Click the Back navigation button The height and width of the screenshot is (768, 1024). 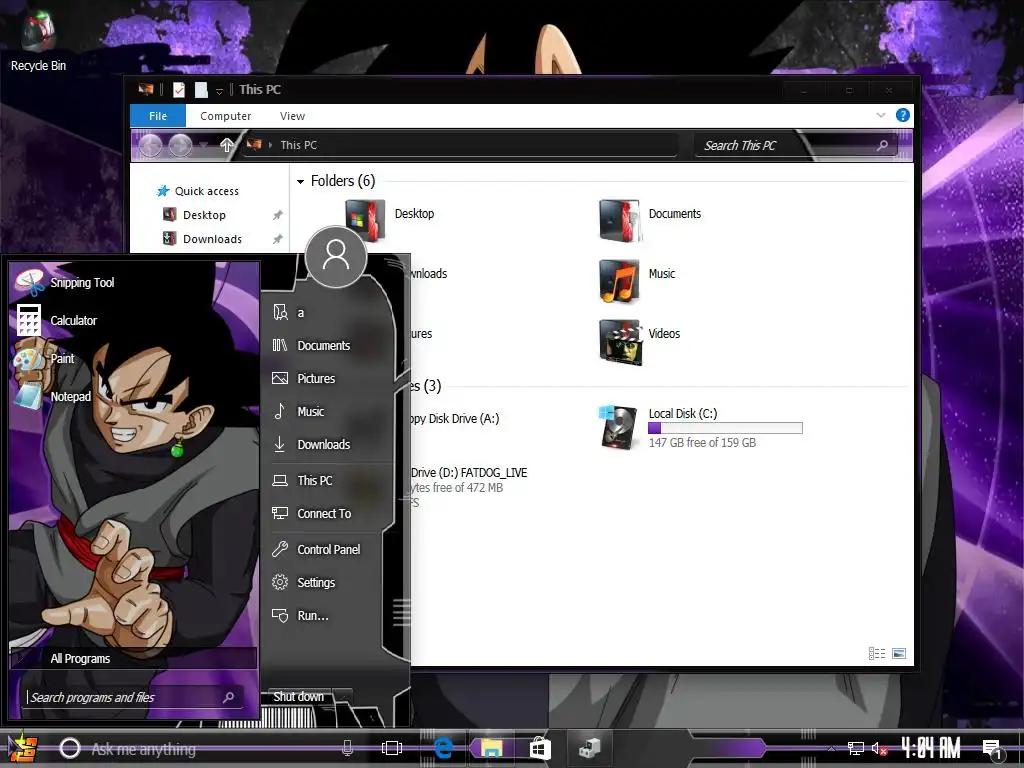[x=150, y=145]
